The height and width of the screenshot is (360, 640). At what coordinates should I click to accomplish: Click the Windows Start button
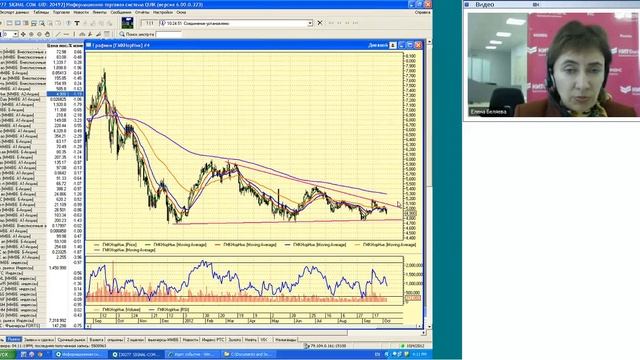[7, 354]
